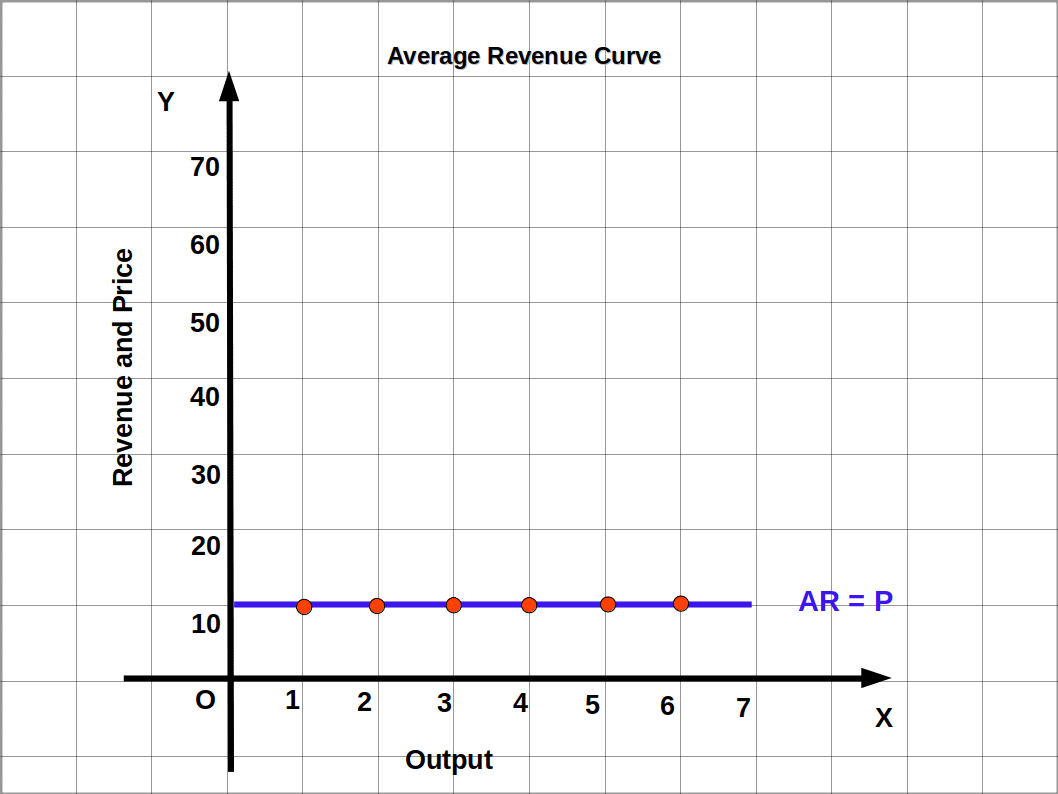Click the "10" tick label on Y-axis
The image size is (1058, 794).
(206, 625)
